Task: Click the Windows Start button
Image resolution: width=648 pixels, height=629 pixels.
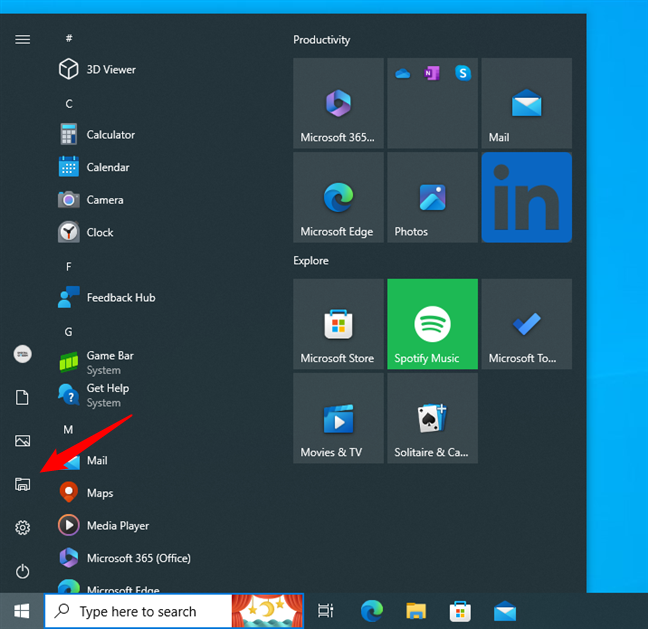Action: click(x=21, y=611)
